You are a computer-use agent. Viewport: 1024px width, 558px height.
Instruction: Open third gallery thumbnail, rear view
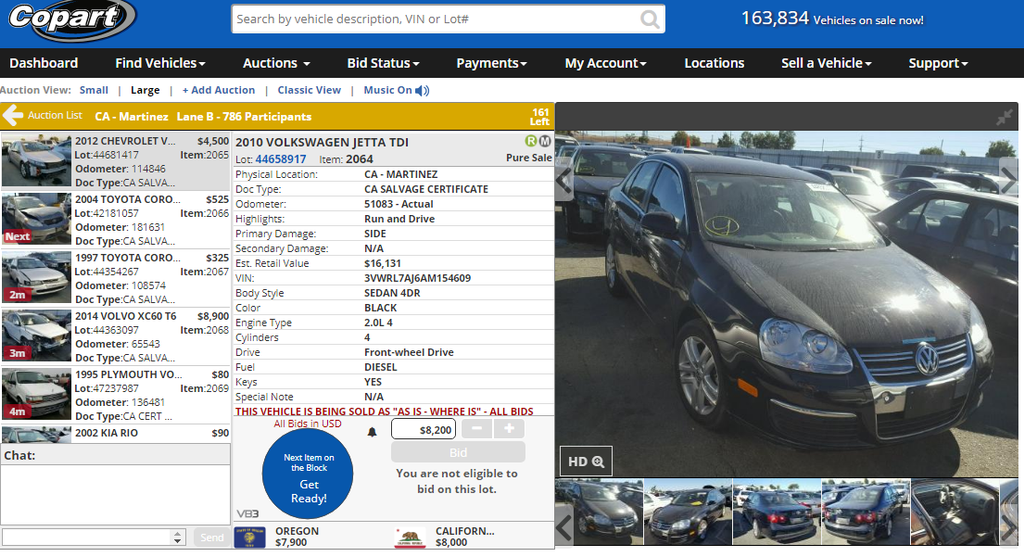[776, 512]
